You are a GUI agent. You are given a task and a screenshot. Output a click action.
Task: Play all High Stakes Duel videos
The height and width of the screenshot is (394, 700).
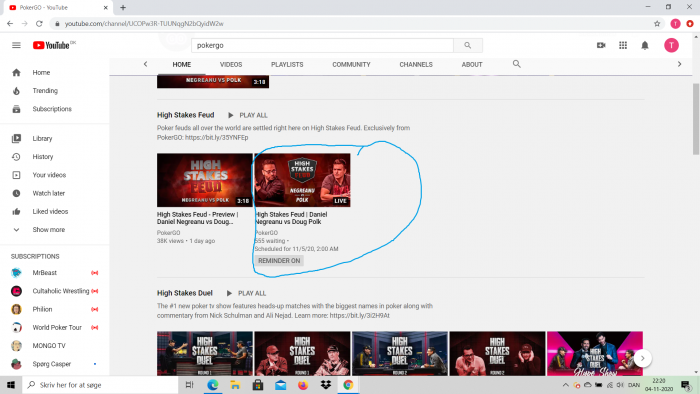[246, 293]
